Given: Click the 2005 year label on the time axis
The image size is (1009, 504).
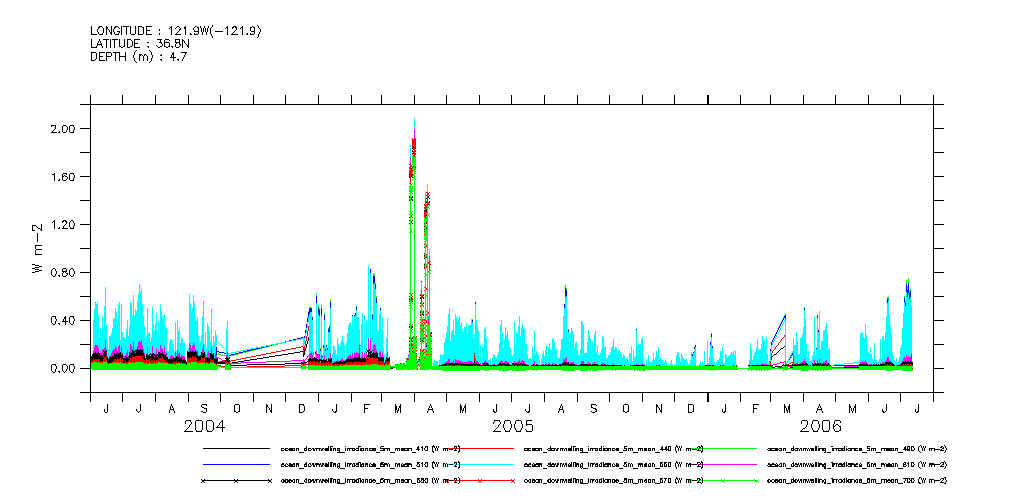Looking at the screenshot, I should [x=512, y=427].
